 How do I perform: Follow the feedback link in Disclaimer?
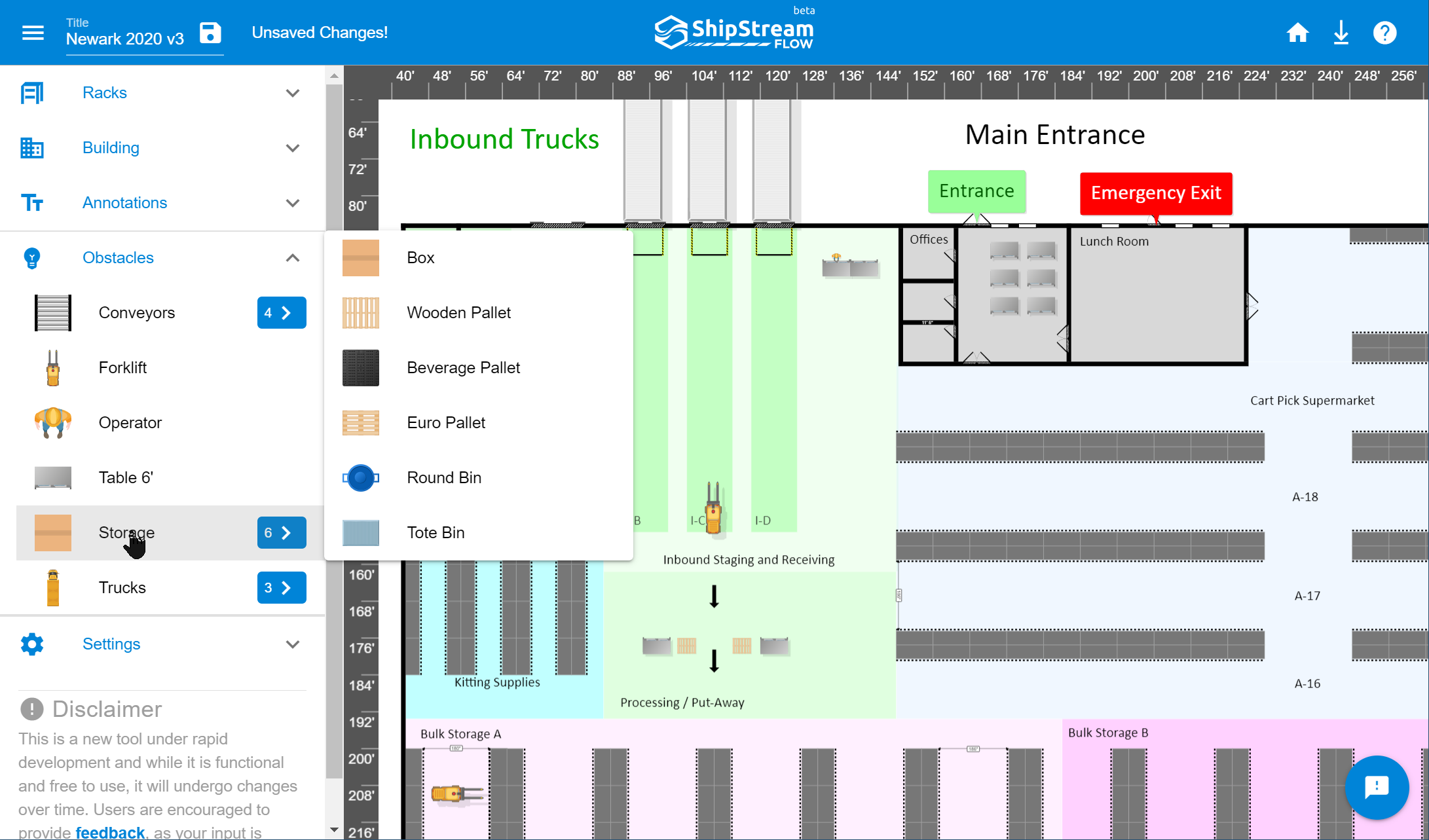click(110, 832)
